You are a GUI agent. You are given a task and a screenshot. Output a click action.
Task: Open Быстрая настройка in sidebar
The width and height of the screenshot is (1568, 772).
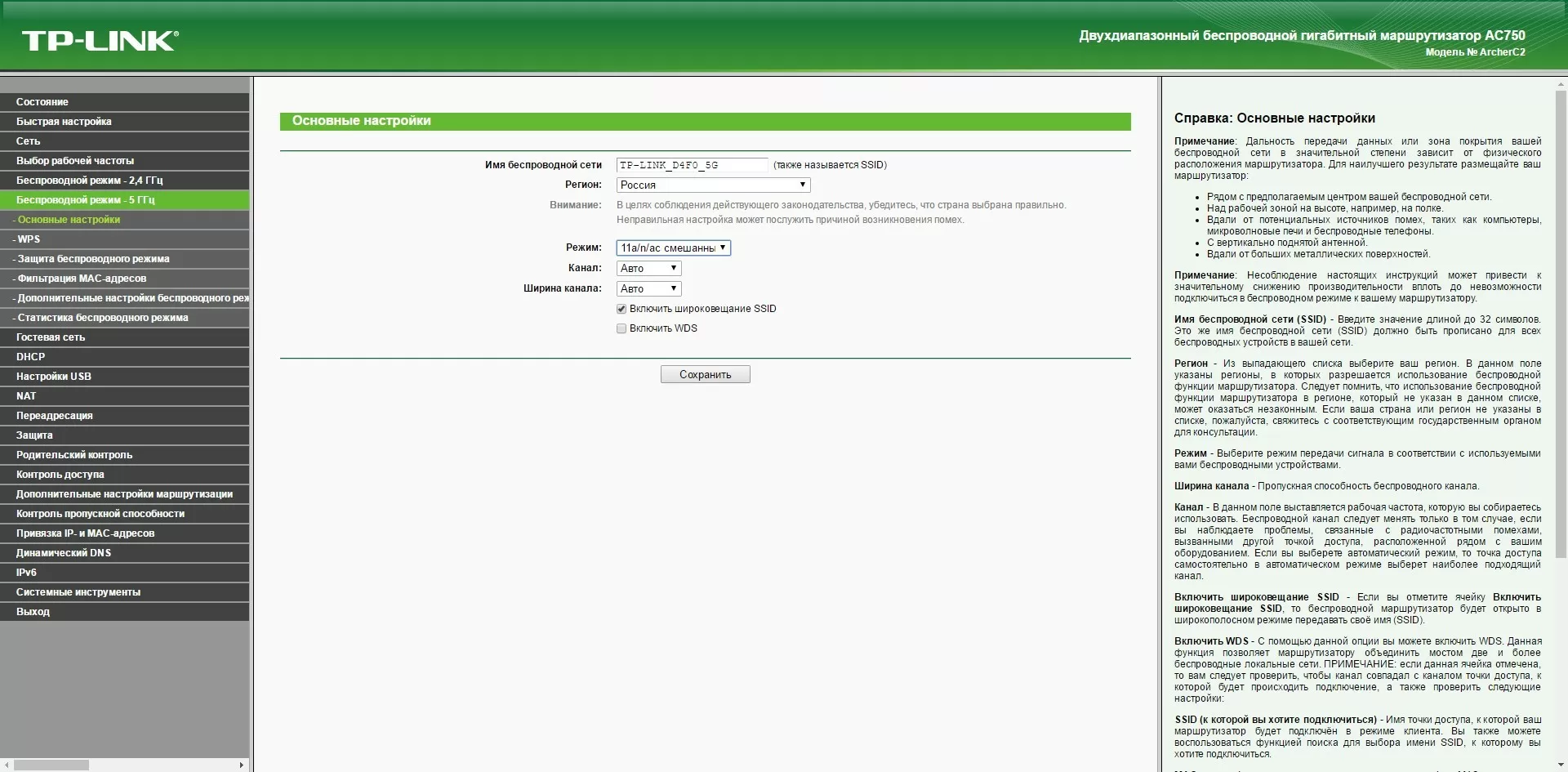[124, 122]
